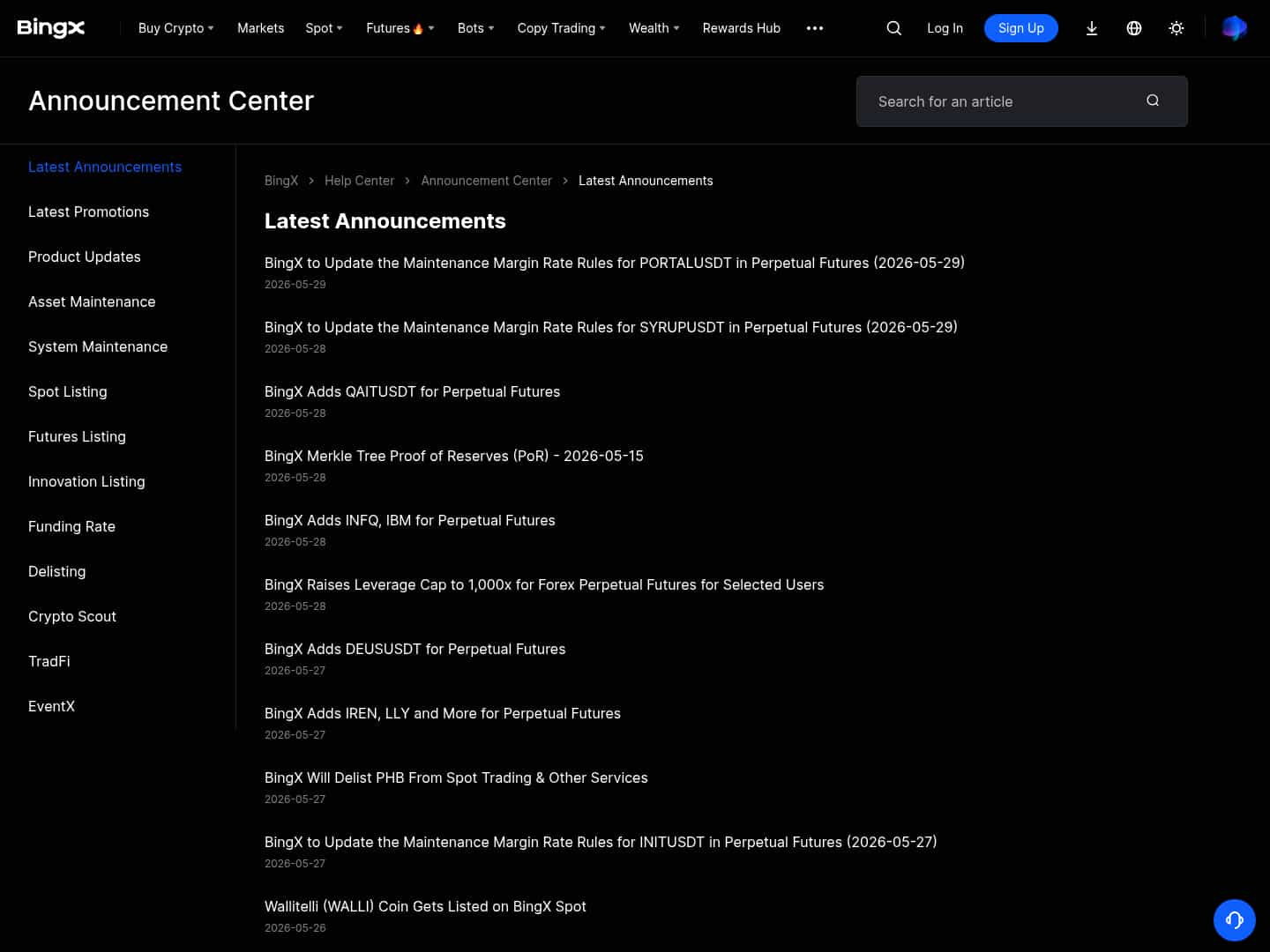Screen dimensions: 1270x952
Task: Toggle the light theme sun icon
Action: tap(1177, 28)
